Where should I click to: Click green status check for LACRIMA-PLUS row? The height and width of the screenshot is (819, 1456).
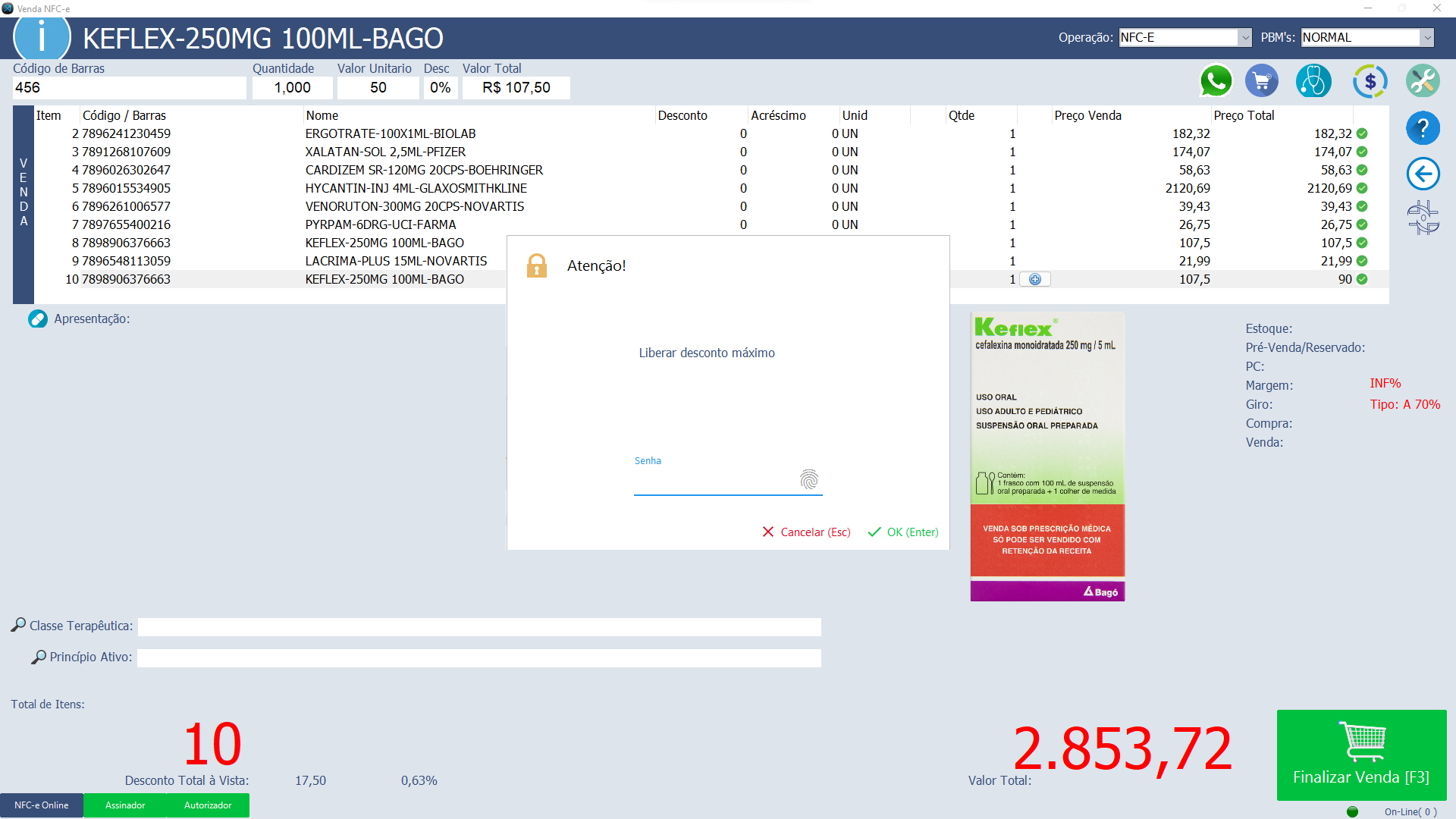click(1362, 261)
